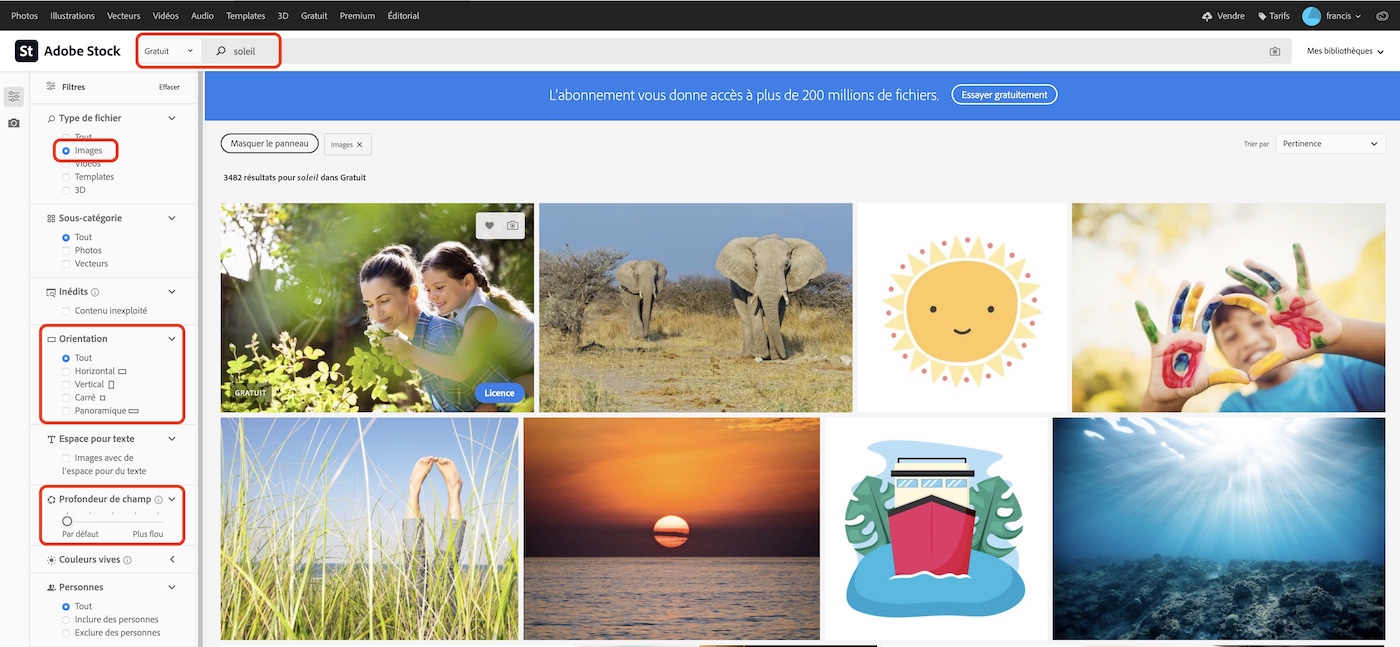Open the Illustrations menu in the top bar

click(x=72, y=15)
